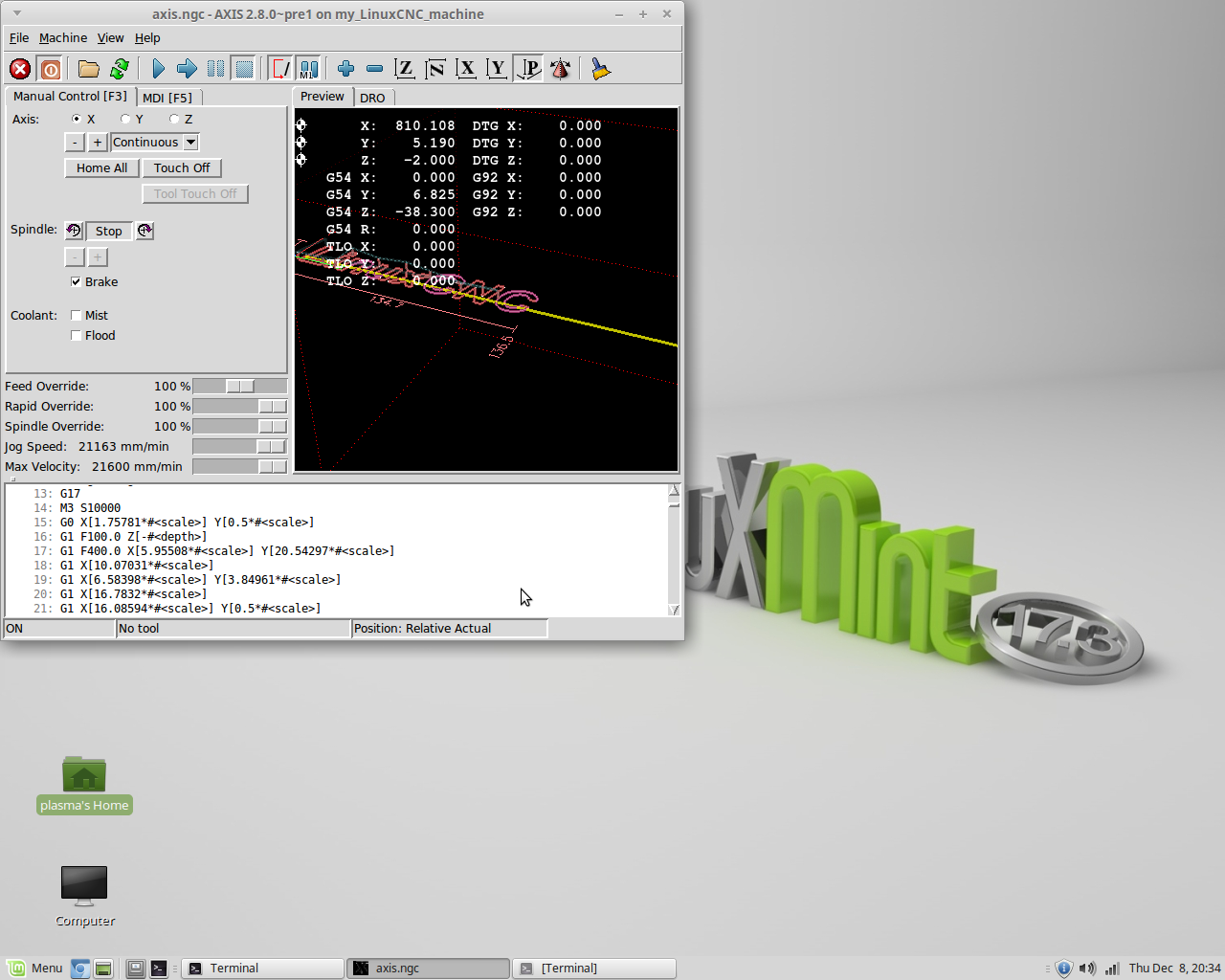
Task: Toggle machine power on
Action: pos(50,68)
